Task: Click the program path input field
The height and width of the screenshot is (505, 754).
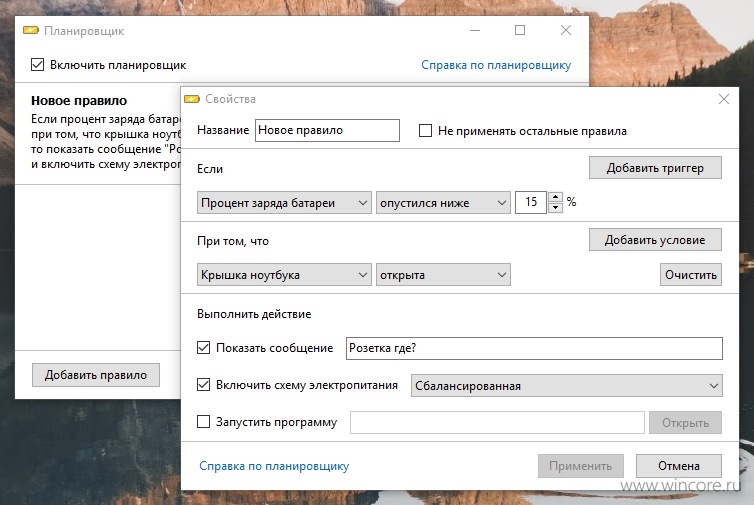Action: click(x=497, y=422)
